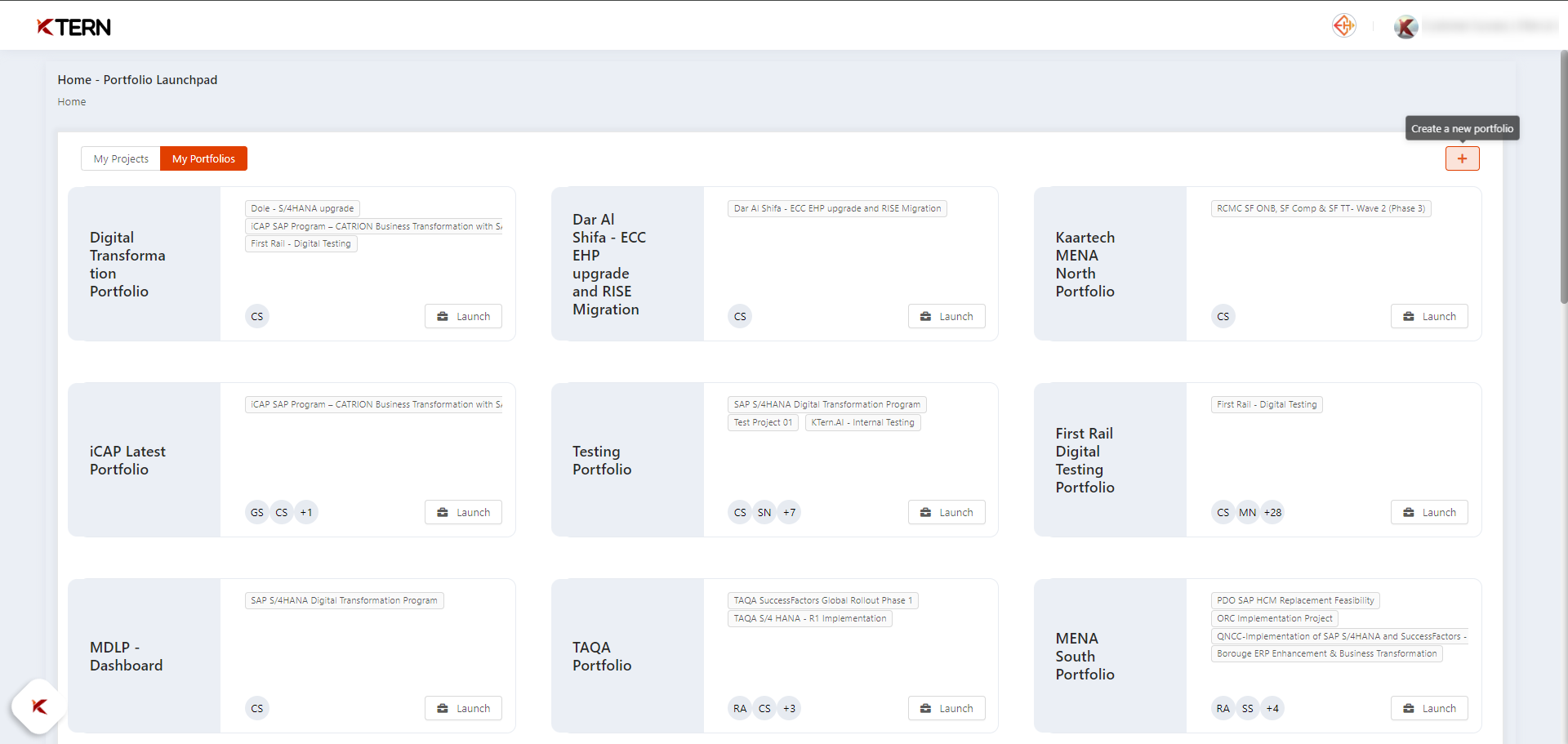This screenshot has width=1568, height=744.
Task: Click the Dole - S/4HANA upgrade tag
Action: click(302, 208)
